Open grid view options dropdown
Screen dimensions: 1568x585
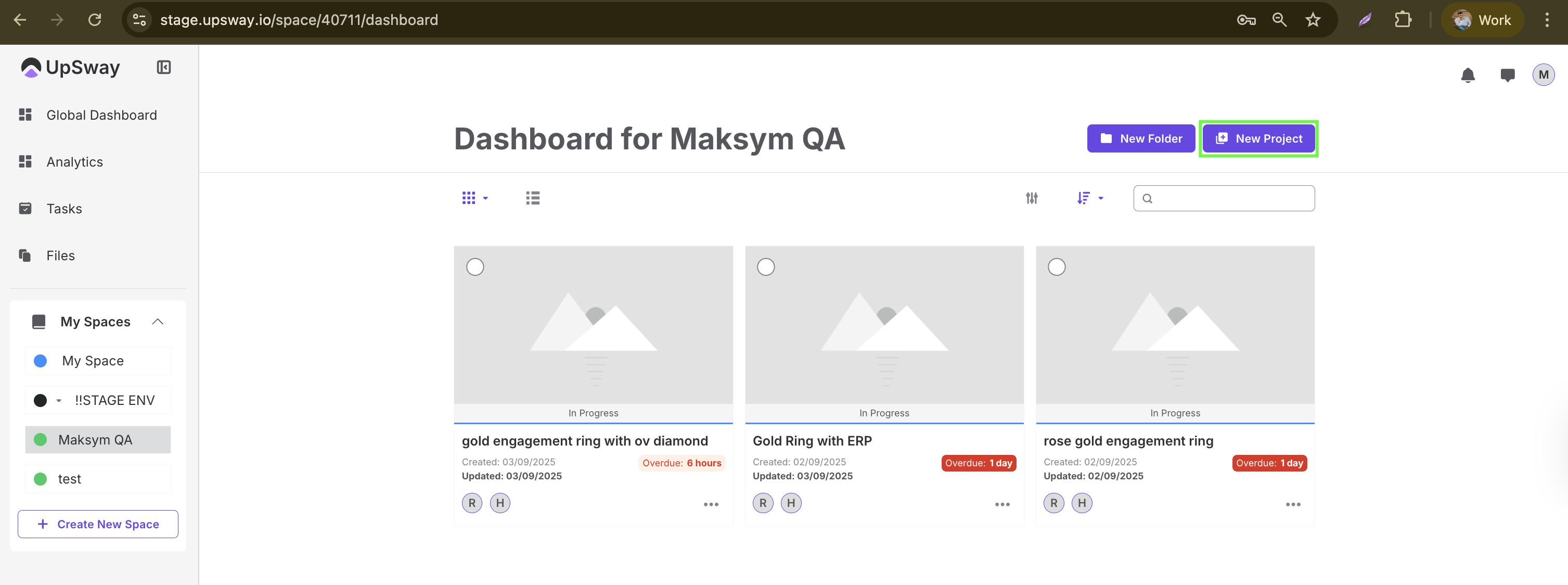pyautogui.click(x=475, y=198)
